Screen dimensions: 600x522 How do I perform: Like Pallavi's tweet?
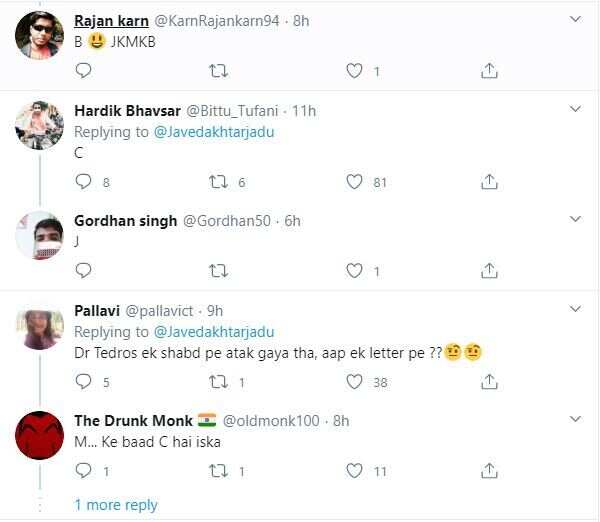pyautogui.click(x=353, y=381)
